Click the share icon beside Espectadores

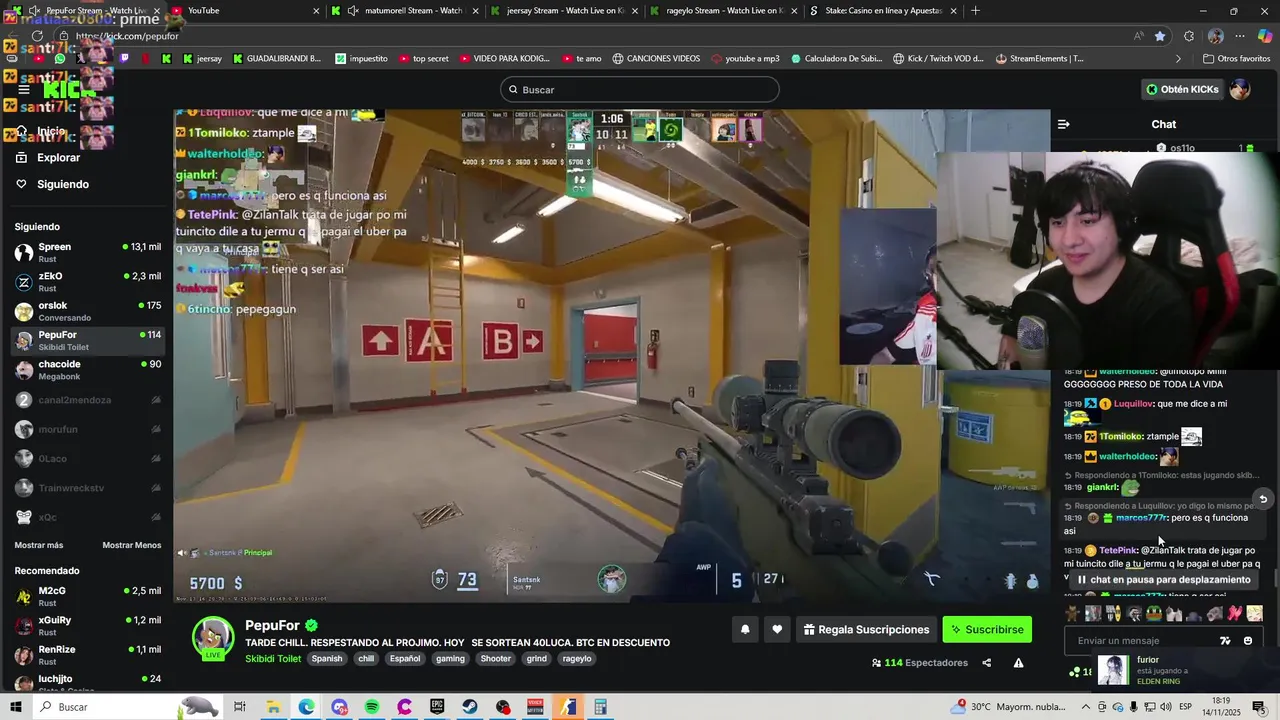[x=986, y=663]
